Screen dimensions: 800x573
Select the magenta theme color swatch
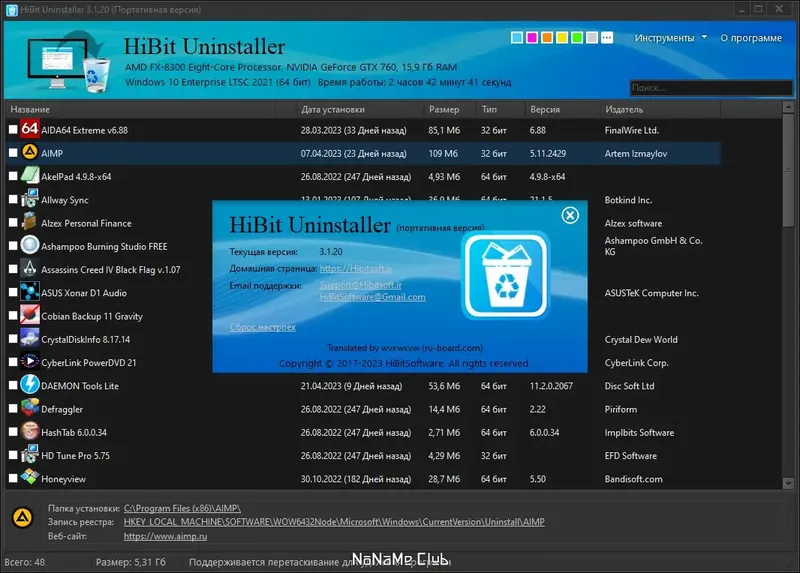(x=532, y=38)
